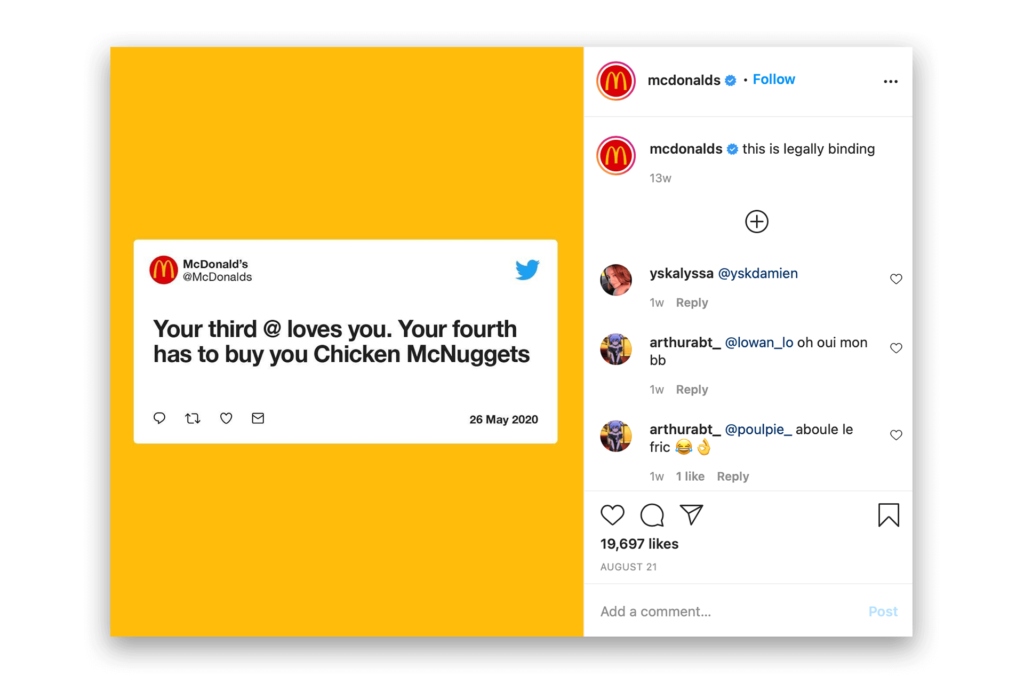
Task: Click the Twitter bird logo in tweet
Action: click(x=527, y=269)
